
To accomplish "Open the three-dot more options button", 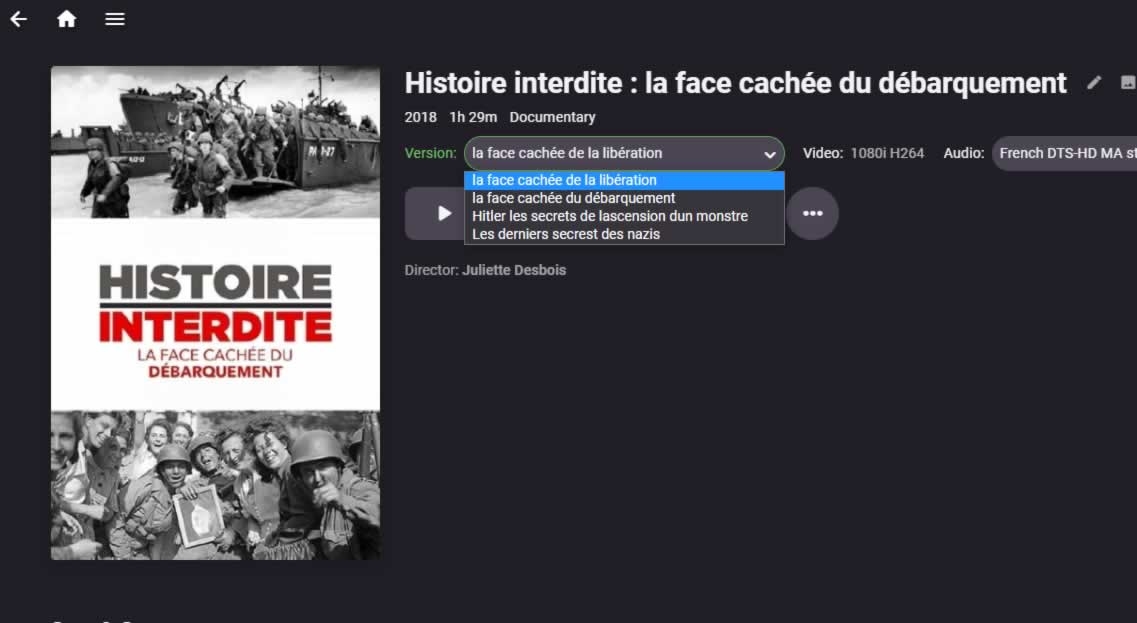I will pos(812,213).
